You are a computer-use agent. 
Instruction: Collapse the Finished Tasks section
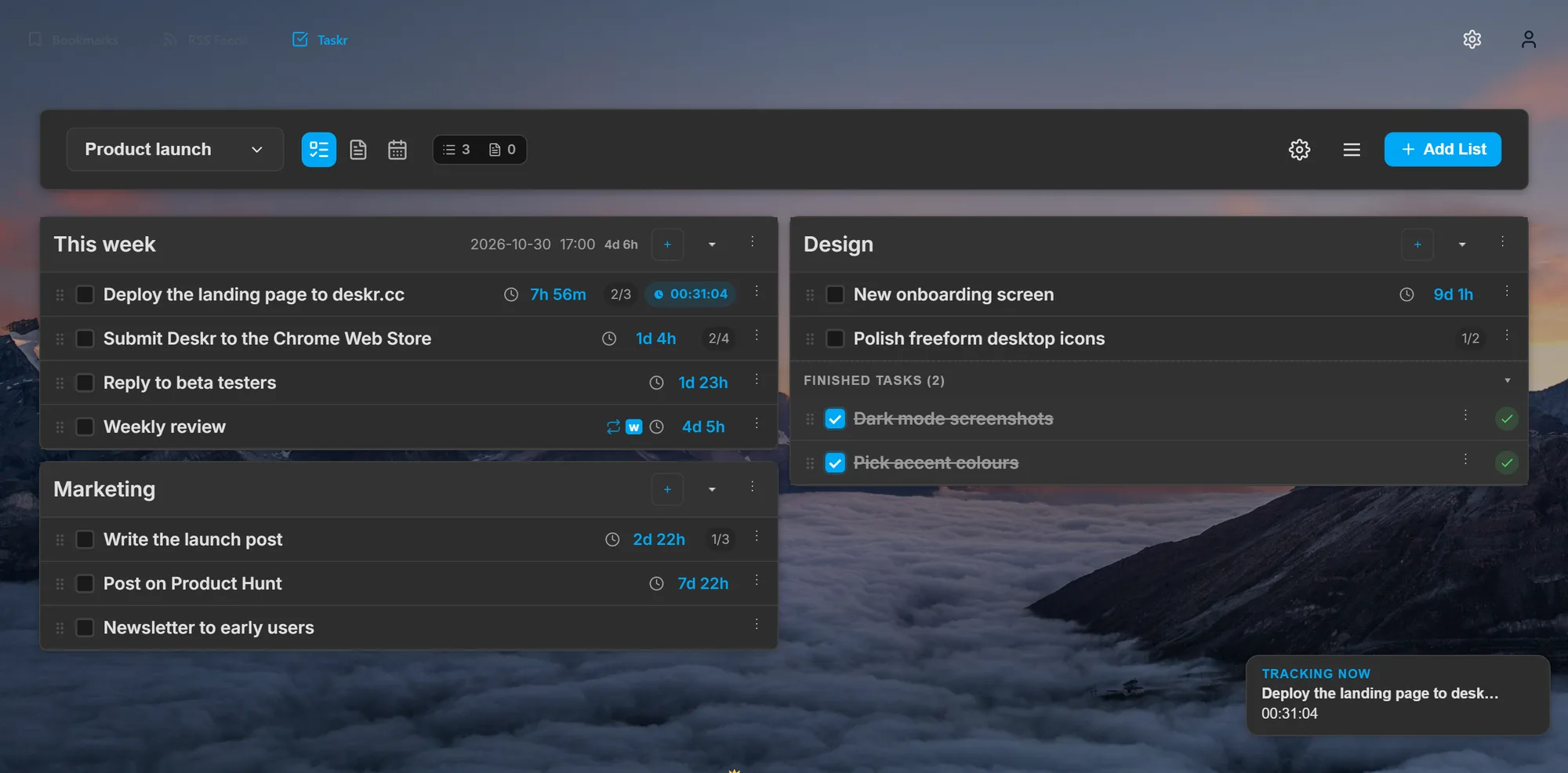[1508, 380]
